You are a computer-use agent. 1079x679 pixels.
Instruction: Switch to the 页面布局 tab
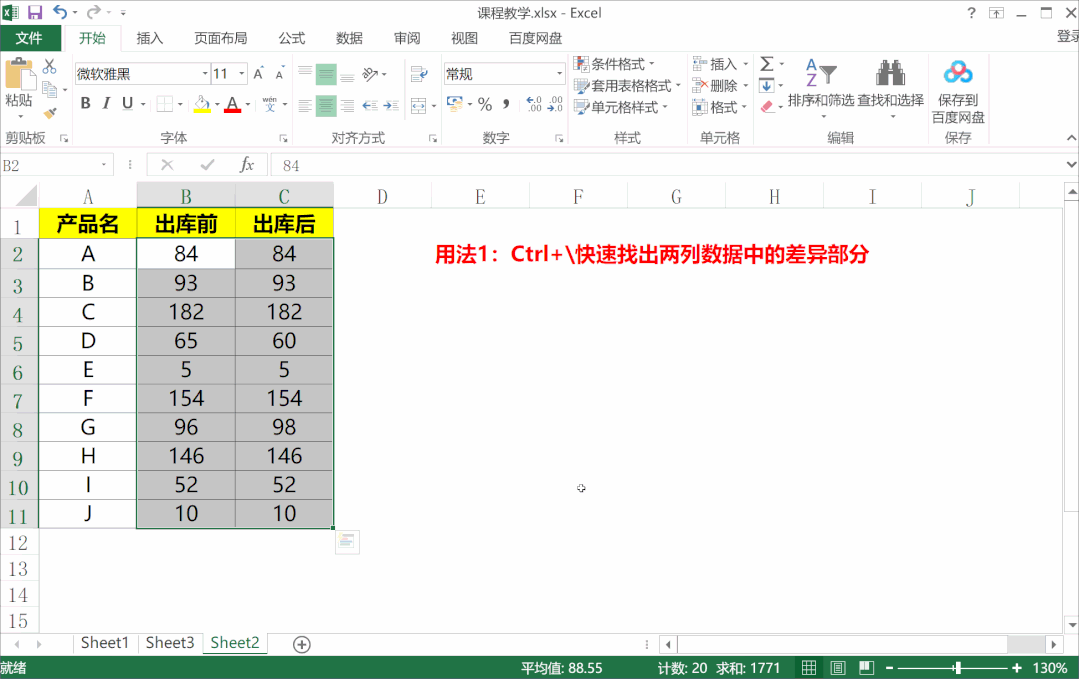(220, 38)
